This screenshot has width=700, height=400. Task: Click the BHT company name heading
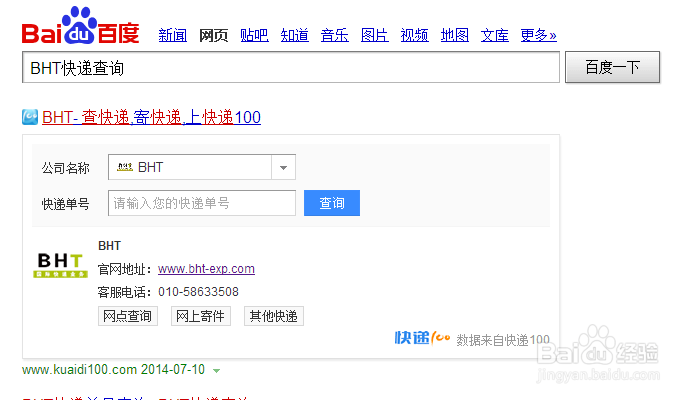point(109,246)
